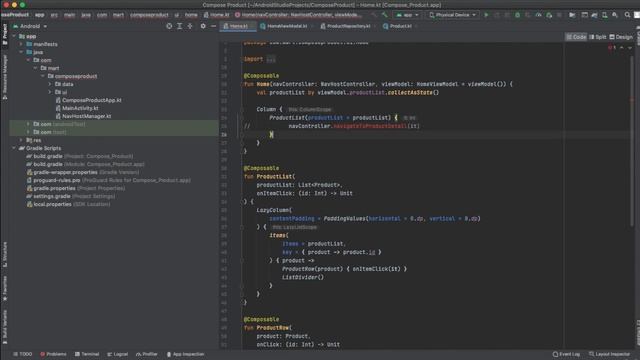The height and width of the screenshot is (360, 640).
Task: Open NavHostManager.kt in tree
Action: pos(83,116)
